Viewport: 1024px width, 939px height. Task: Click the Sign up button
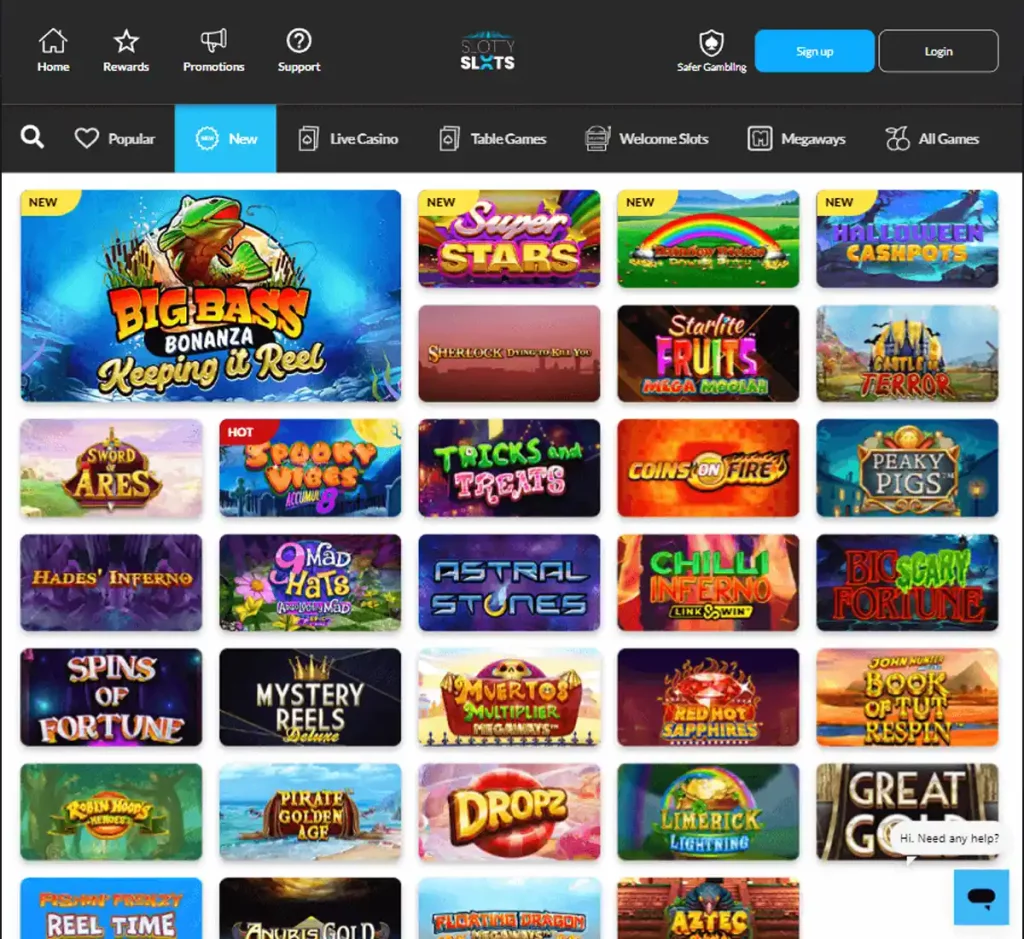[x=814, y=50]
